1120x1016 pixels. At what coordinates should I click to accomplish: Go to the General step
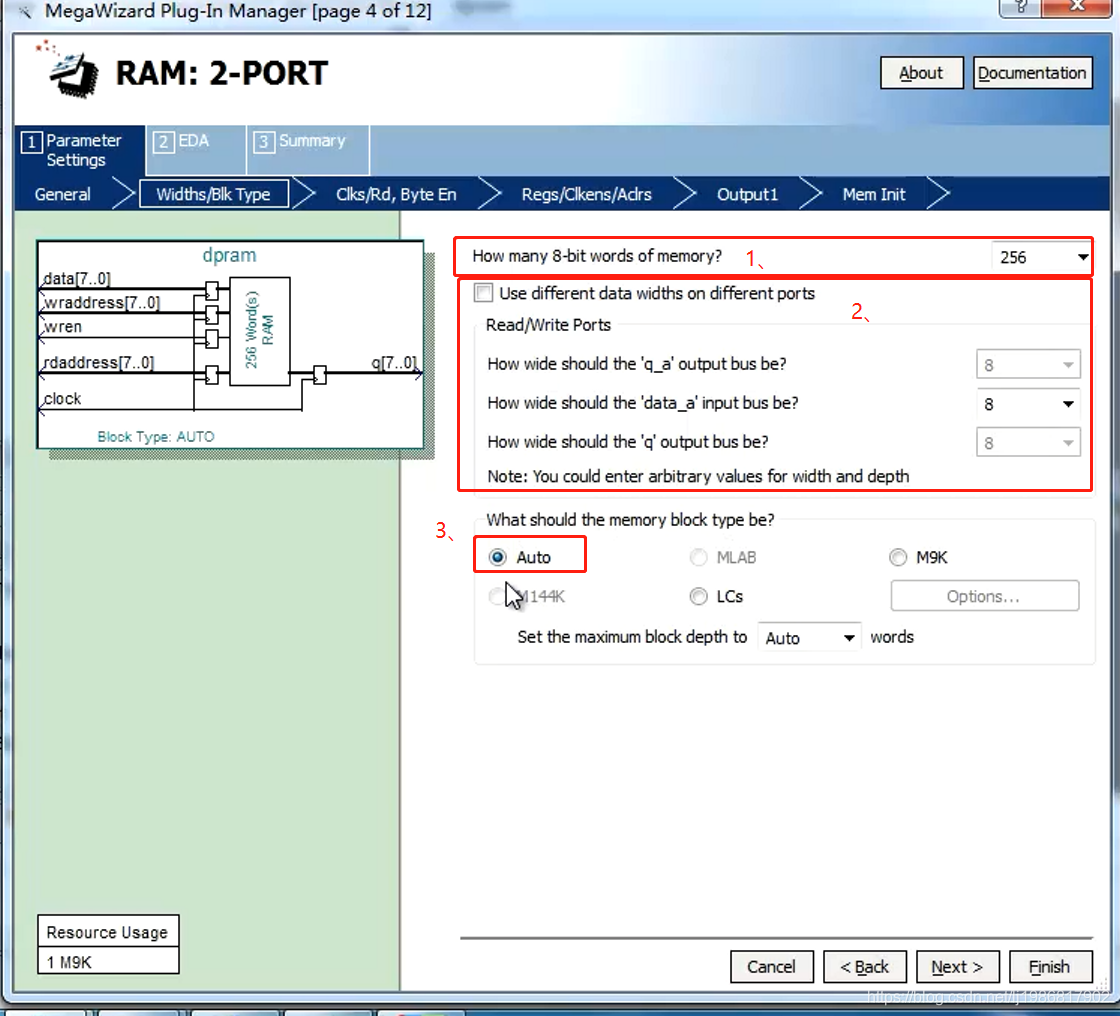[x=63, y=194]
